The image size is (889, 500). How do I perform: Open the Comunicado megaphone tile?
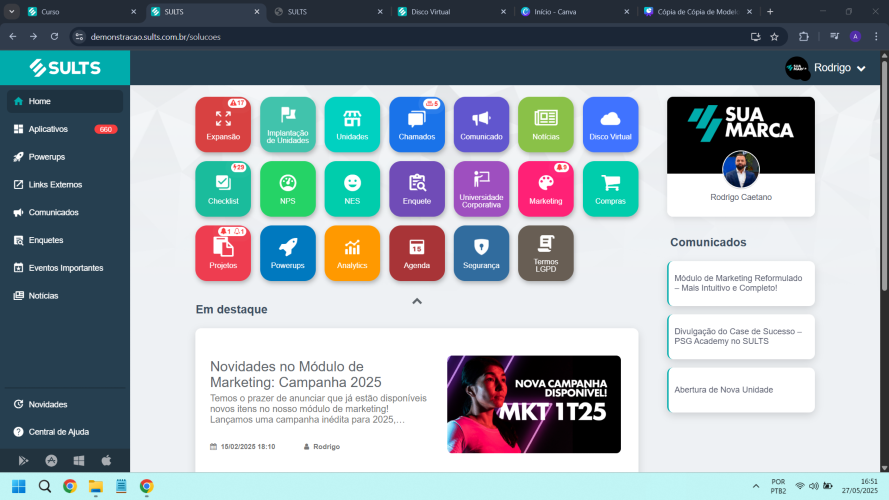tap(481, 124)
